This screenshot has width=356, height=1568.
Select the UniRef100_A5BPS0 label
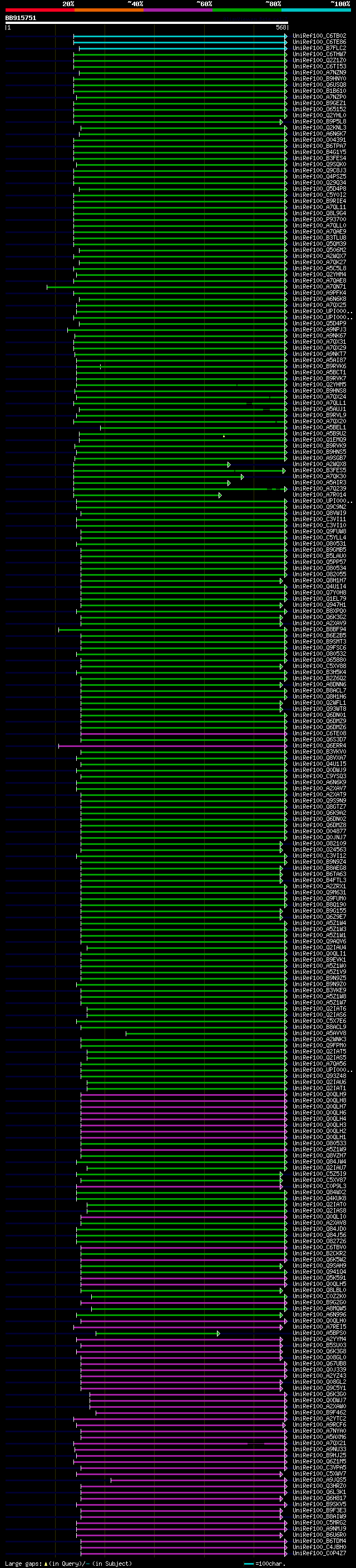tap(319, 1333)
